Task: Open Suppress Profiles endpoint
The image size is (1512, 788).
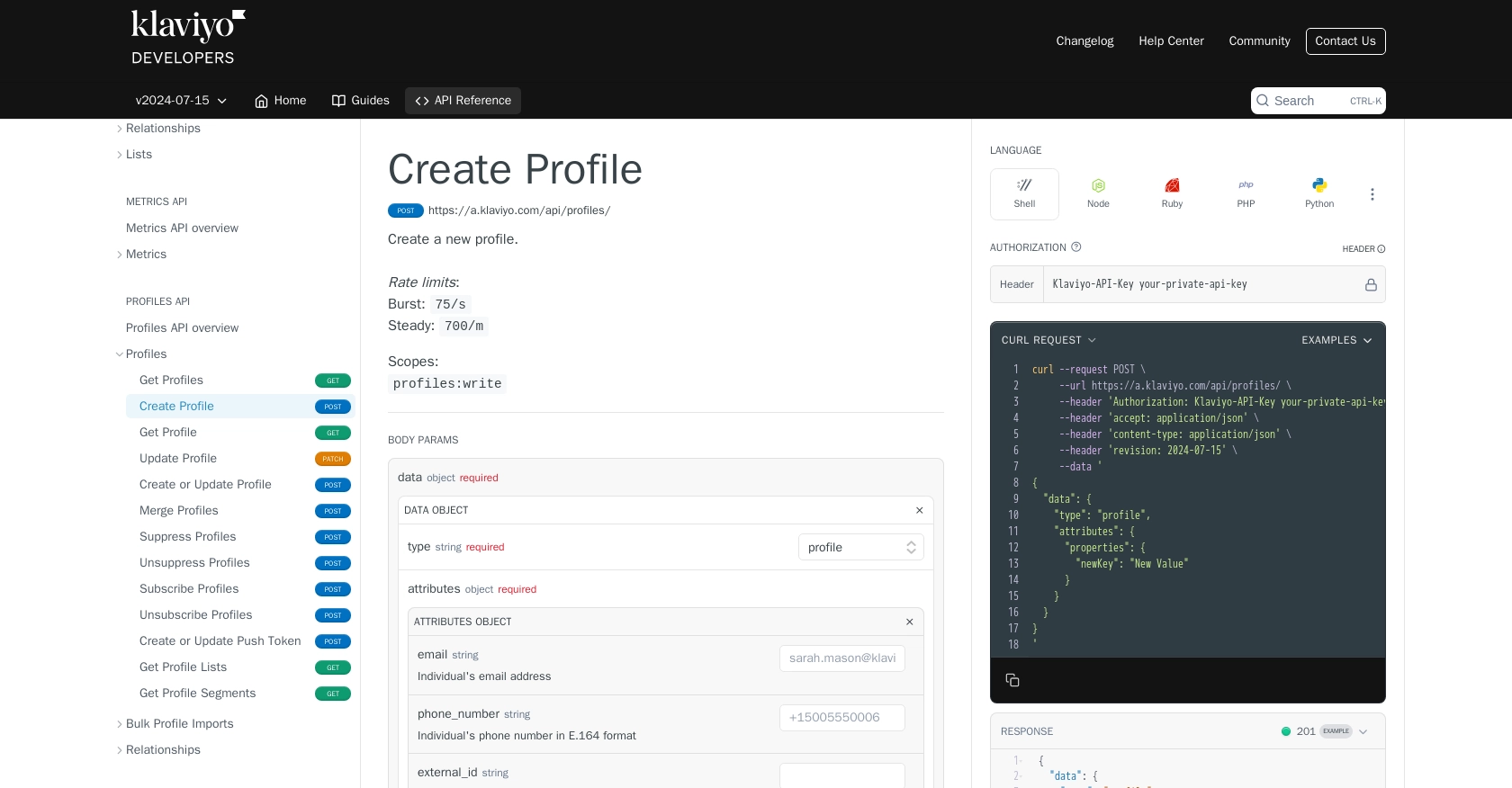Action: point(241,537)
